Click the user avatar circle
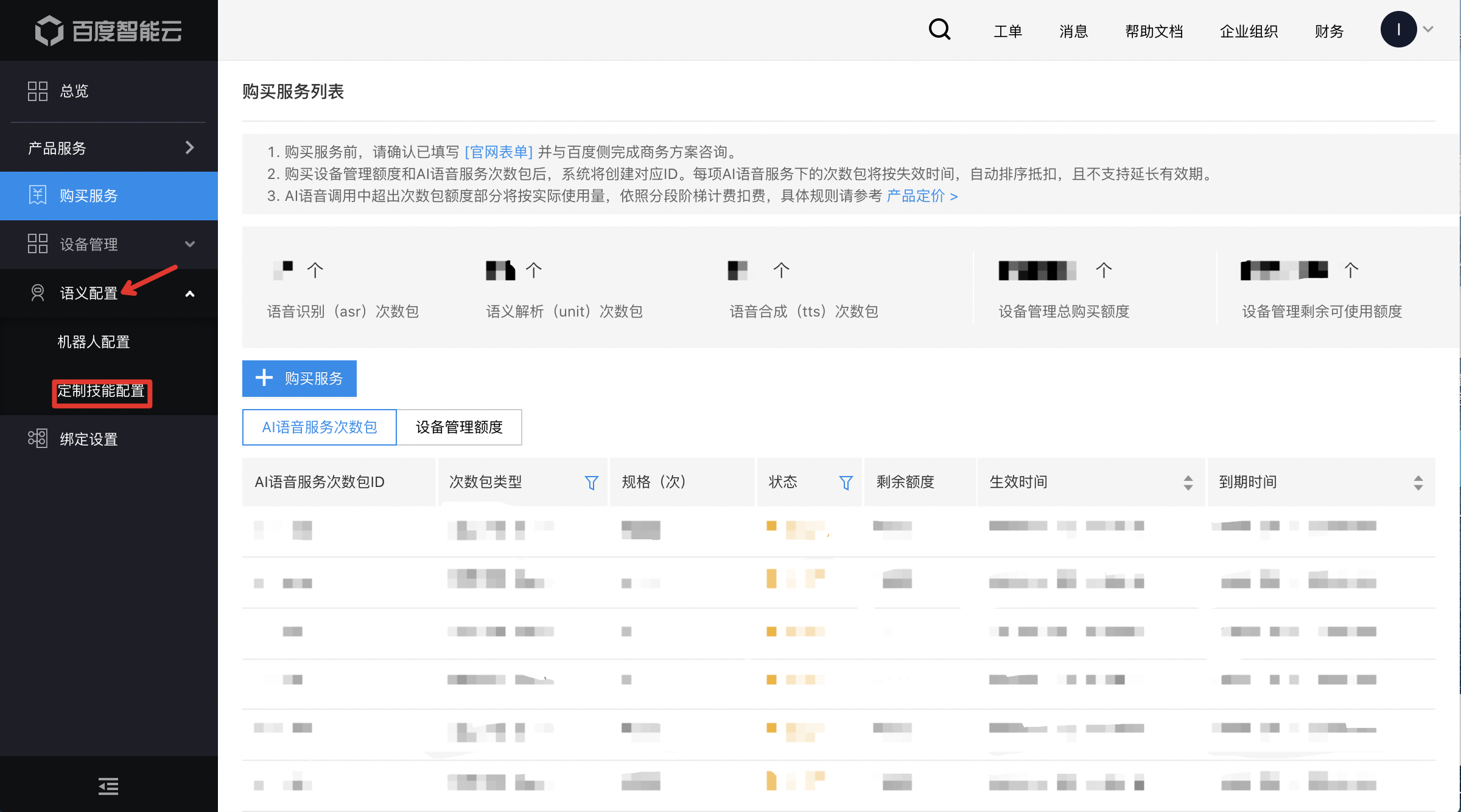The width and height of the screenshot is (1461, 812). (x=1398, y=29)
